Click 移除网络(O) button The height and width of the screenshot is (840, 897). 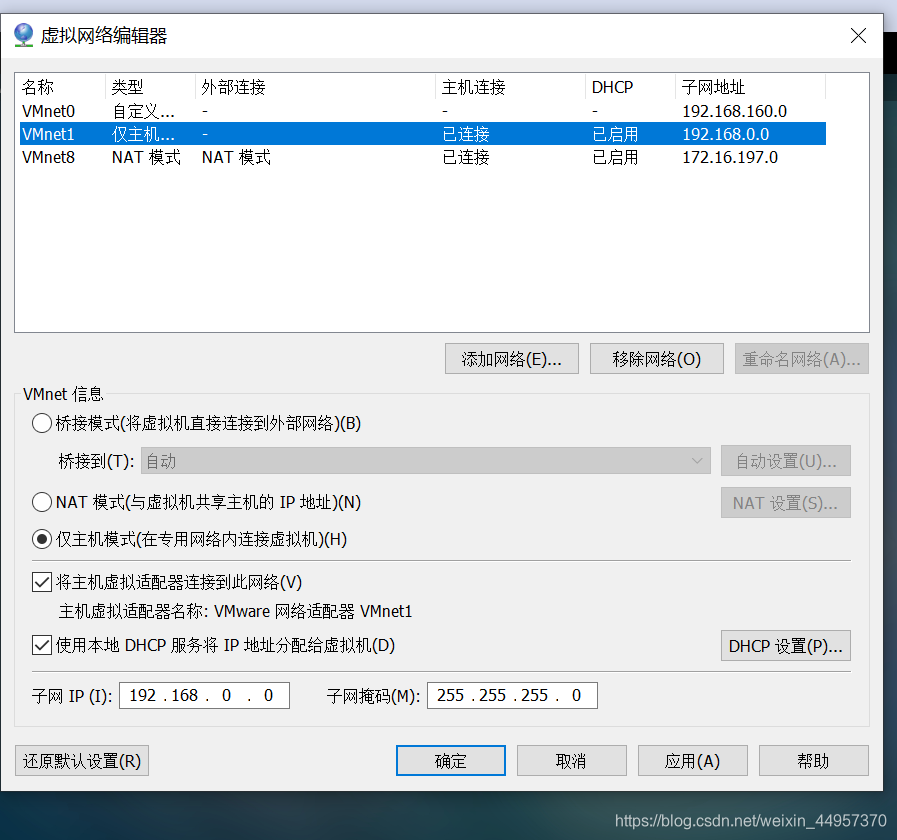click(x=656, y=359)
